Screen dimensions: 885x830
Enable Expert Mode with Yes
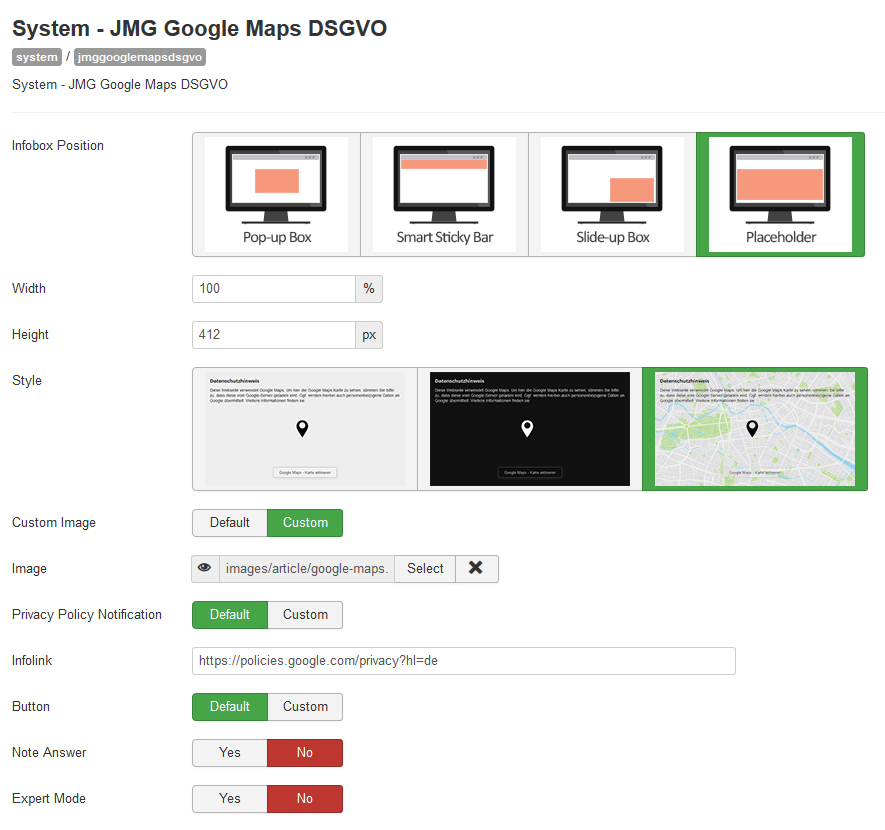[230, 798]
